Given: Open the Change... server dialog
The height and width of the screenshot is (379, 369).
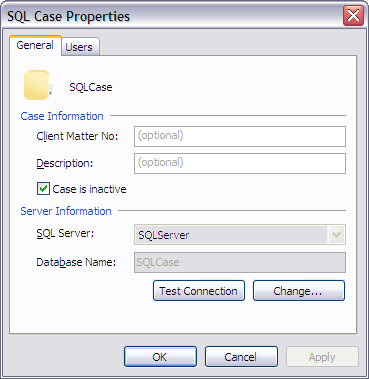Looking at the screenshot, I should click(299, 291).
